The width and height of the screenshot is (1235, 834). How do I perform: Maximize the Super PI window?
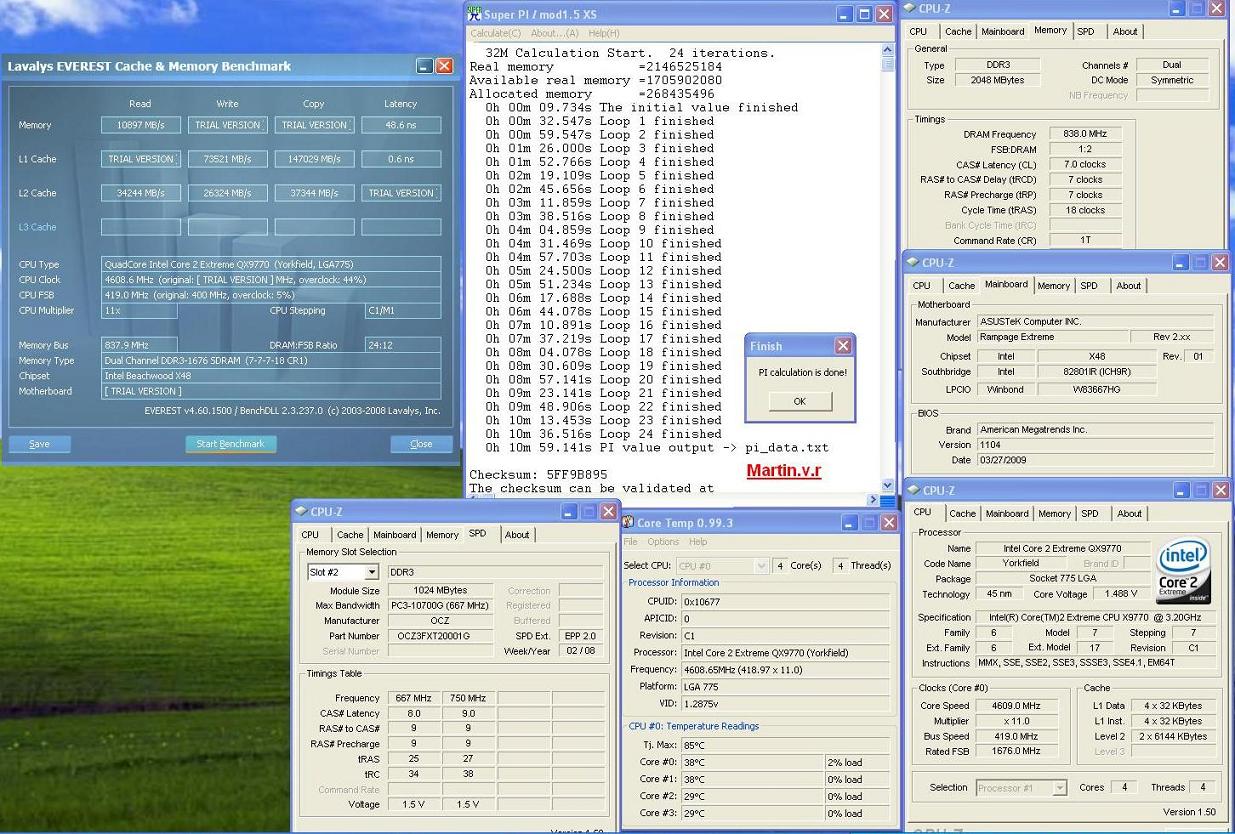point(865,14)
